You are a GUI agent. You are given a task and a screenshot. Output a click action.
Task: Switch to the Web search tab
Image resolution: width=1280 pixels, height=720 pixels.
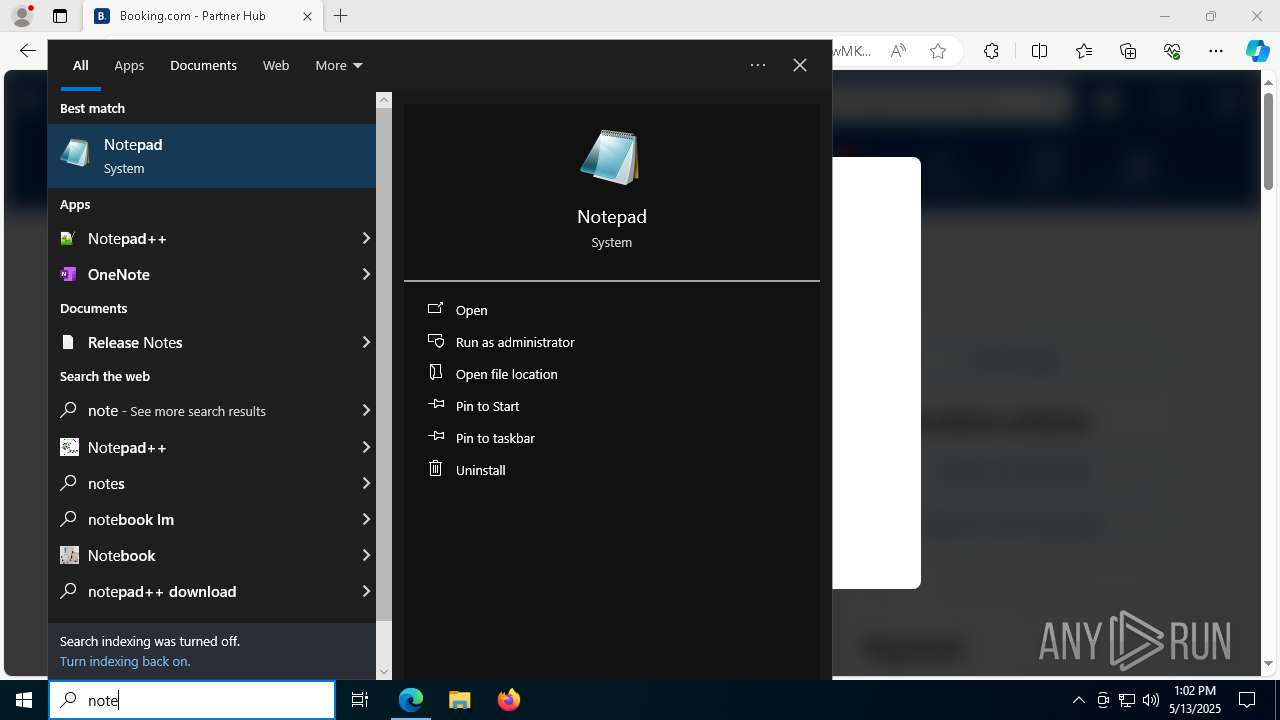(276, 65)
